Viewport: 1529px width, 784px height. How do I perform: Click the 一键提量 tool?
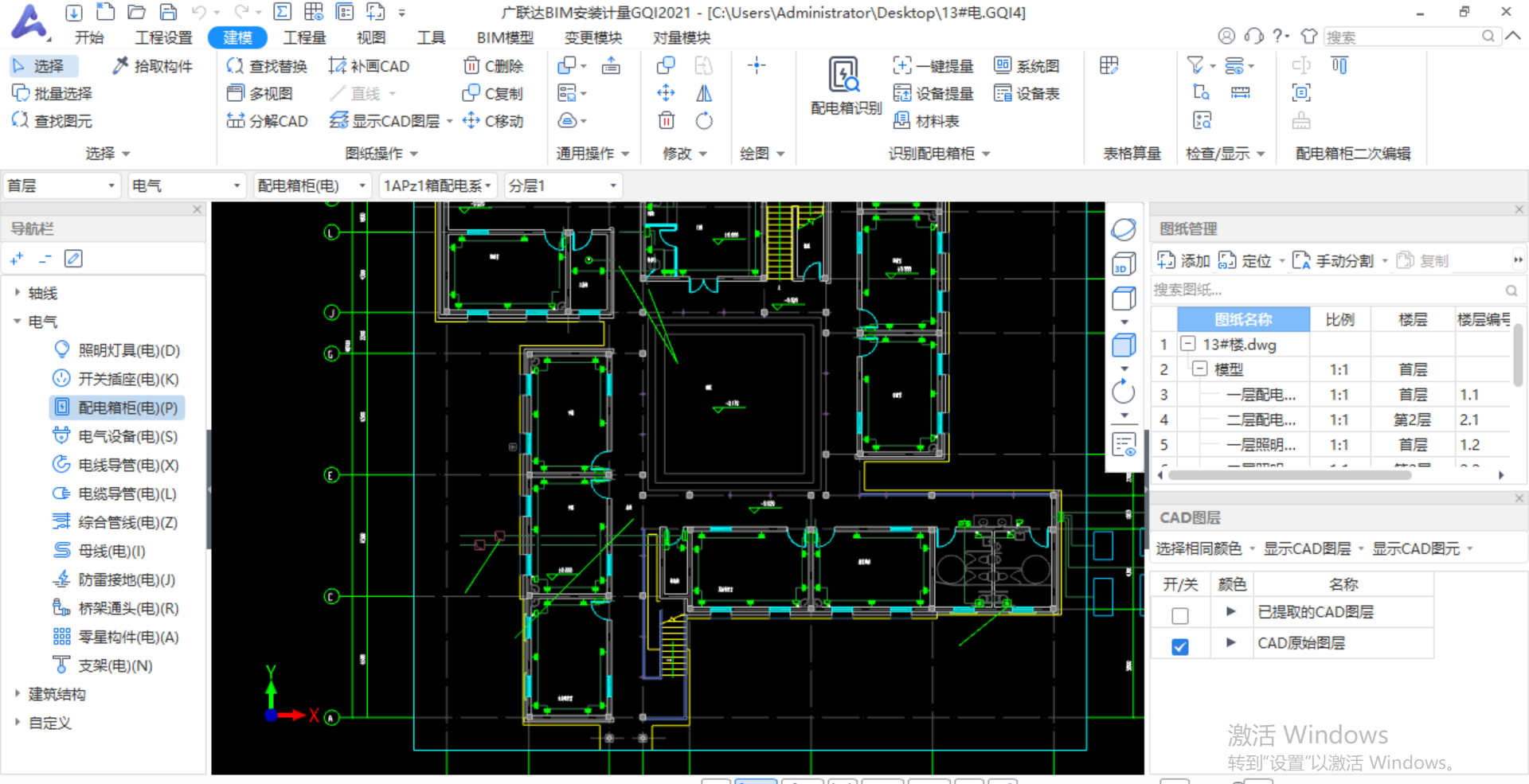[933, 66]
